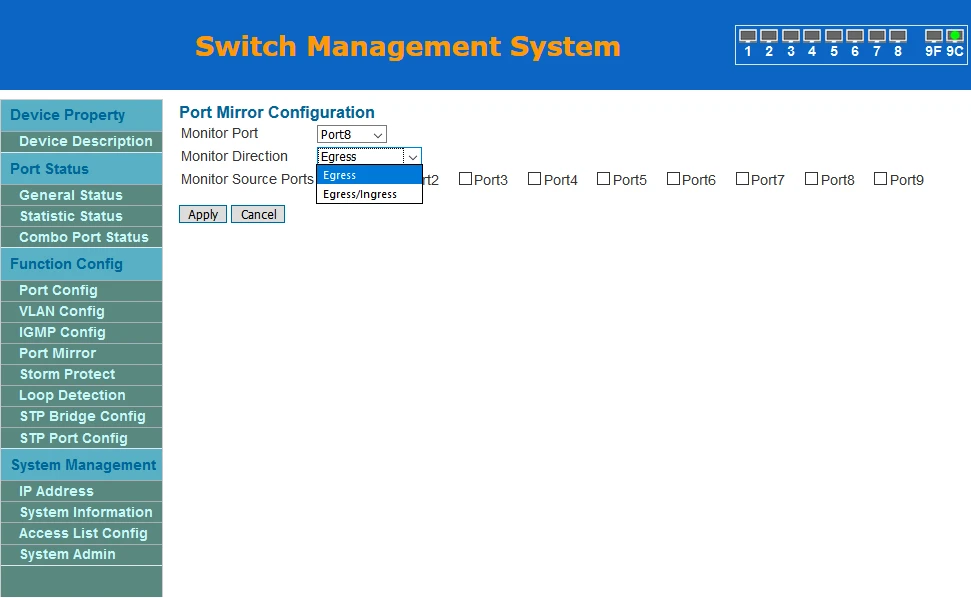The width and height of the screenshot is (971, 598).
Task: Click port 2 icon in the switch panel
Action: point(768,36)
